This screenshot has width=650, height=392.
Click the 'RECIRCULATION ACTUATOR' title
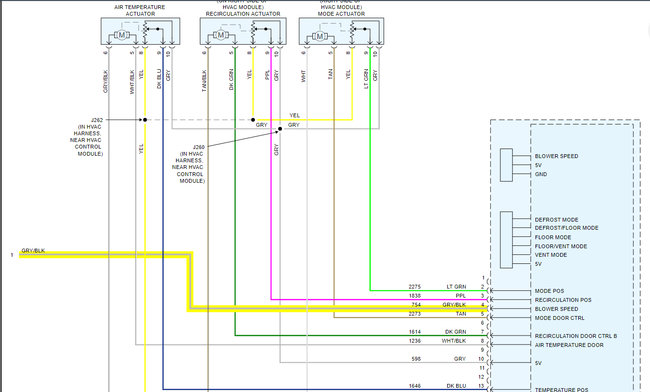[x=243, y=14]
